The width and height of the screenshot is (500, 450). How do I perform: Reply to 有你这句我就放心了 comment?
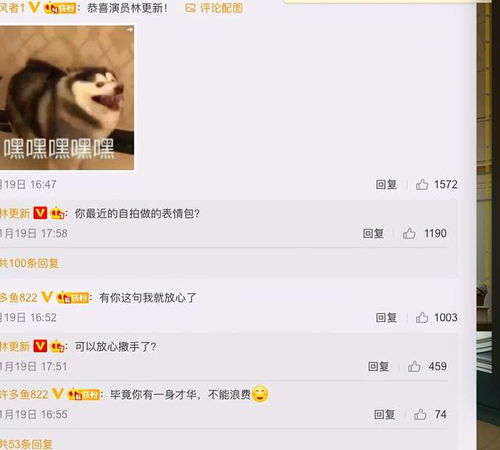click(x=386, y=317)
